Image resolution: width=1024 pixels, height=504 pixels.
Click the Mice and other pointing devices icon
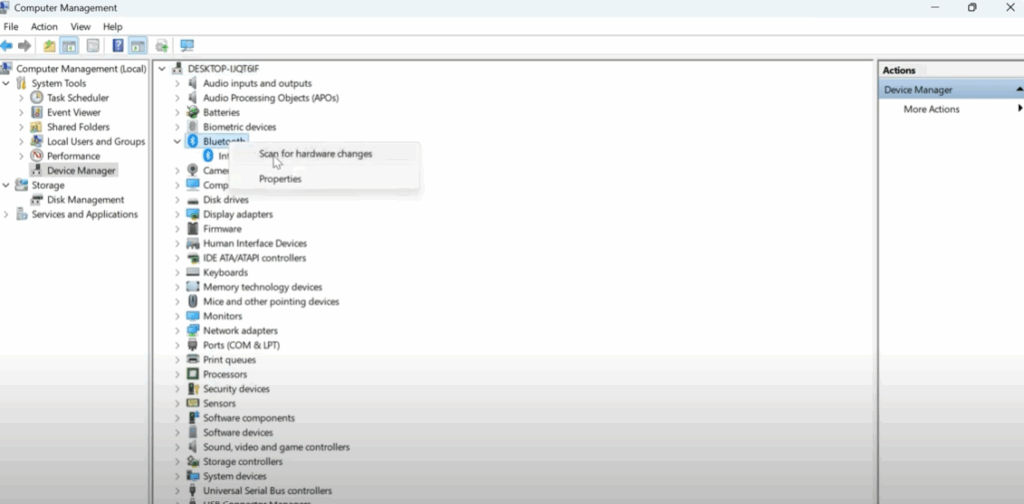click(193, 301)
